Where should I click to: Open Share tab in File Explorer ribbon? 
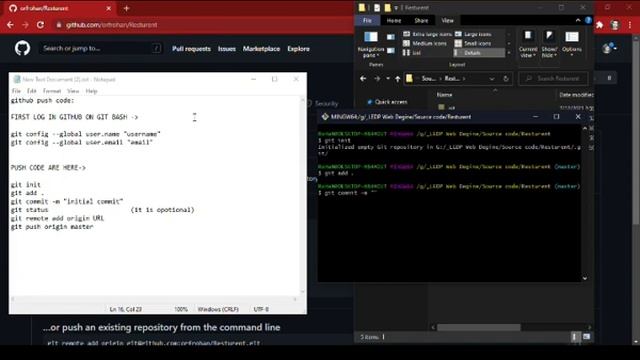(x=421, y=20)
